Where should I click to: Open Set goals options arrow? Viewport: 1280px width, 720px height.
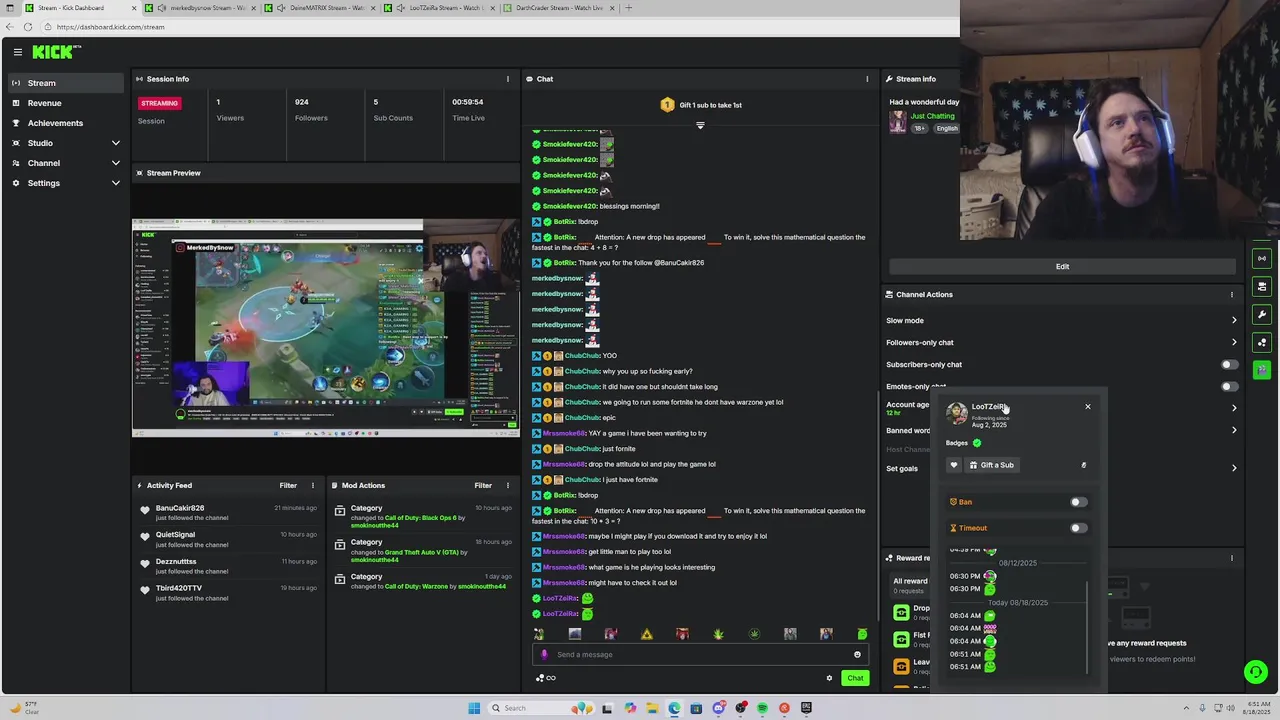tap(1234, 468)
